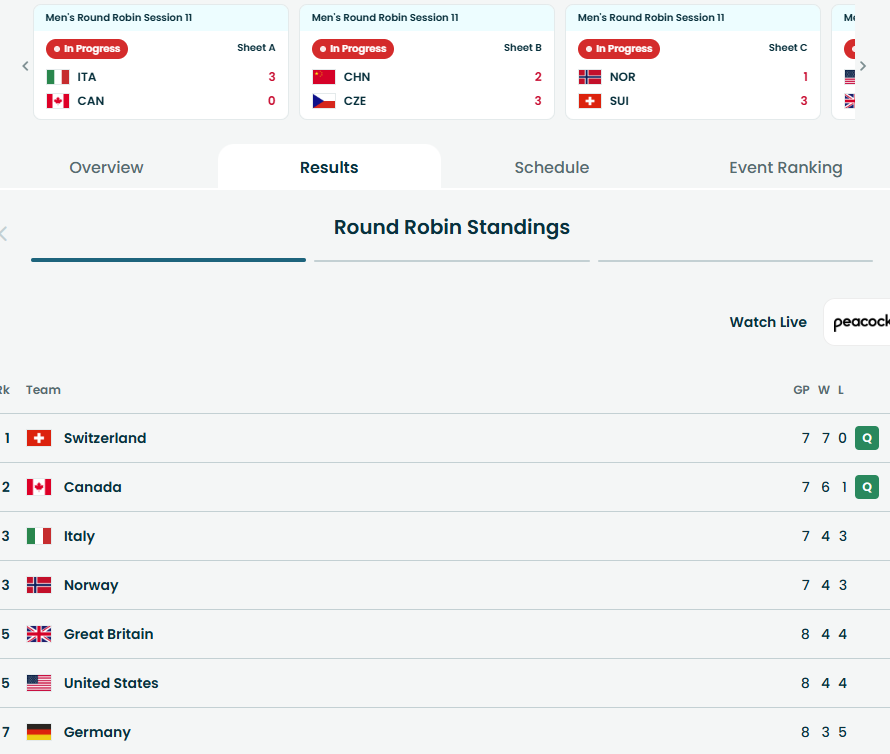Click the Round Robin Standings heading
This screenshot has width=890, height=754.
[x=452, y=227]
